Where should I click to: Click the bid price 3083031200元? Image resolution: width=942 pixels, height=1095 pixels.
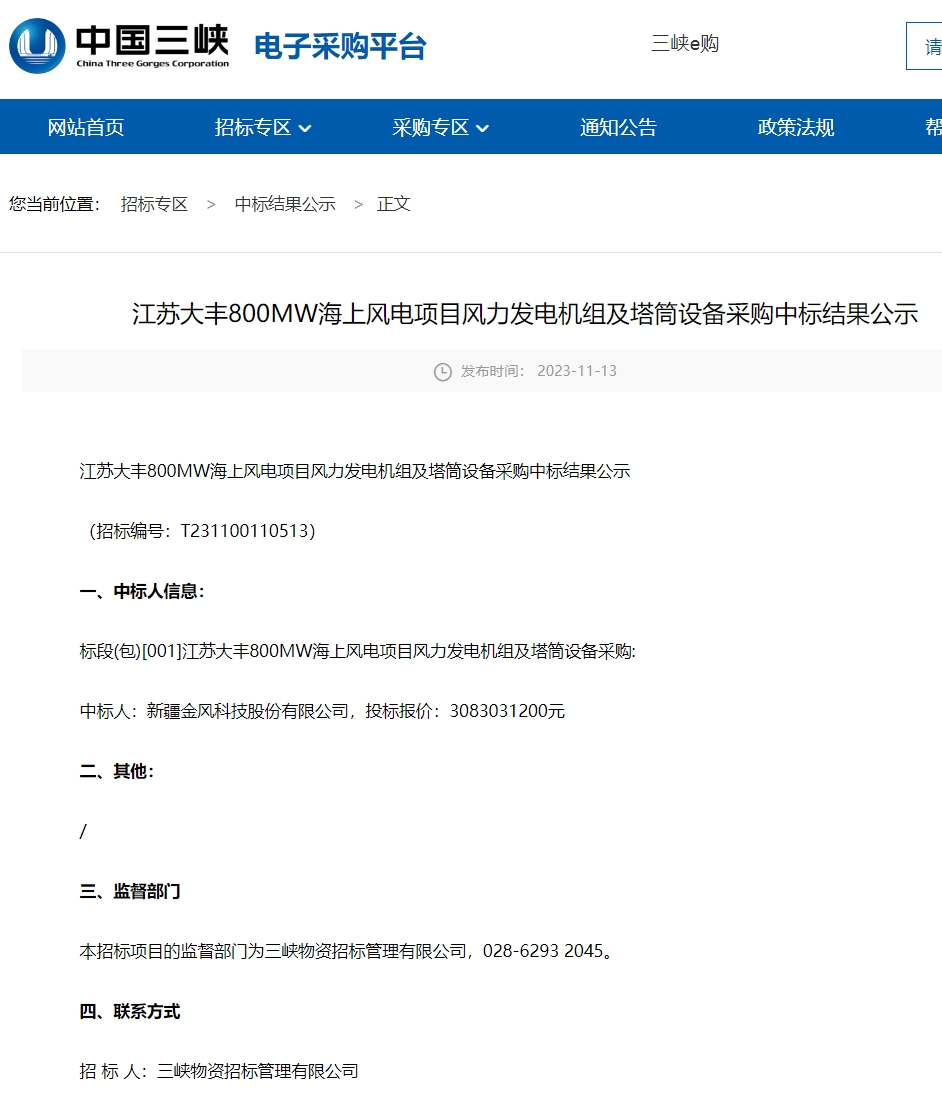click(507, 711)
